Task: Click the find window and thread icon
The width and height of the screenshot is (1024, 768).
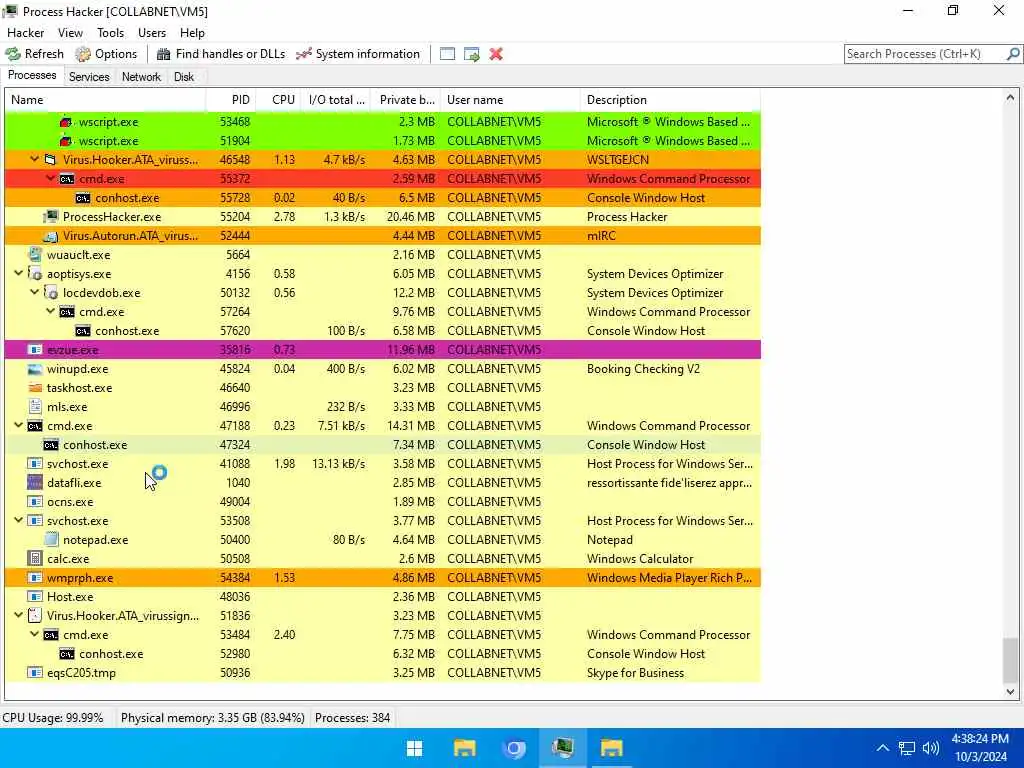Action: coord(472,54)
